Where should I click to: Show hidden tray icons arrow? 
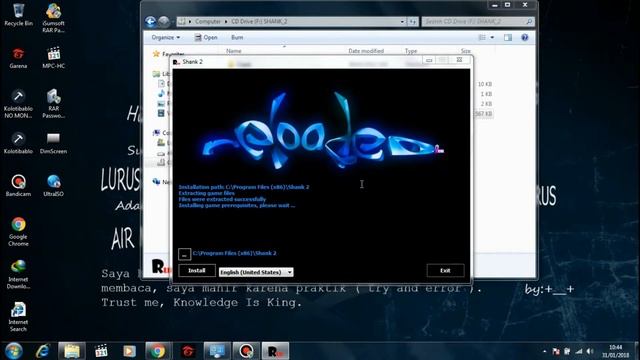click(544, 351)
